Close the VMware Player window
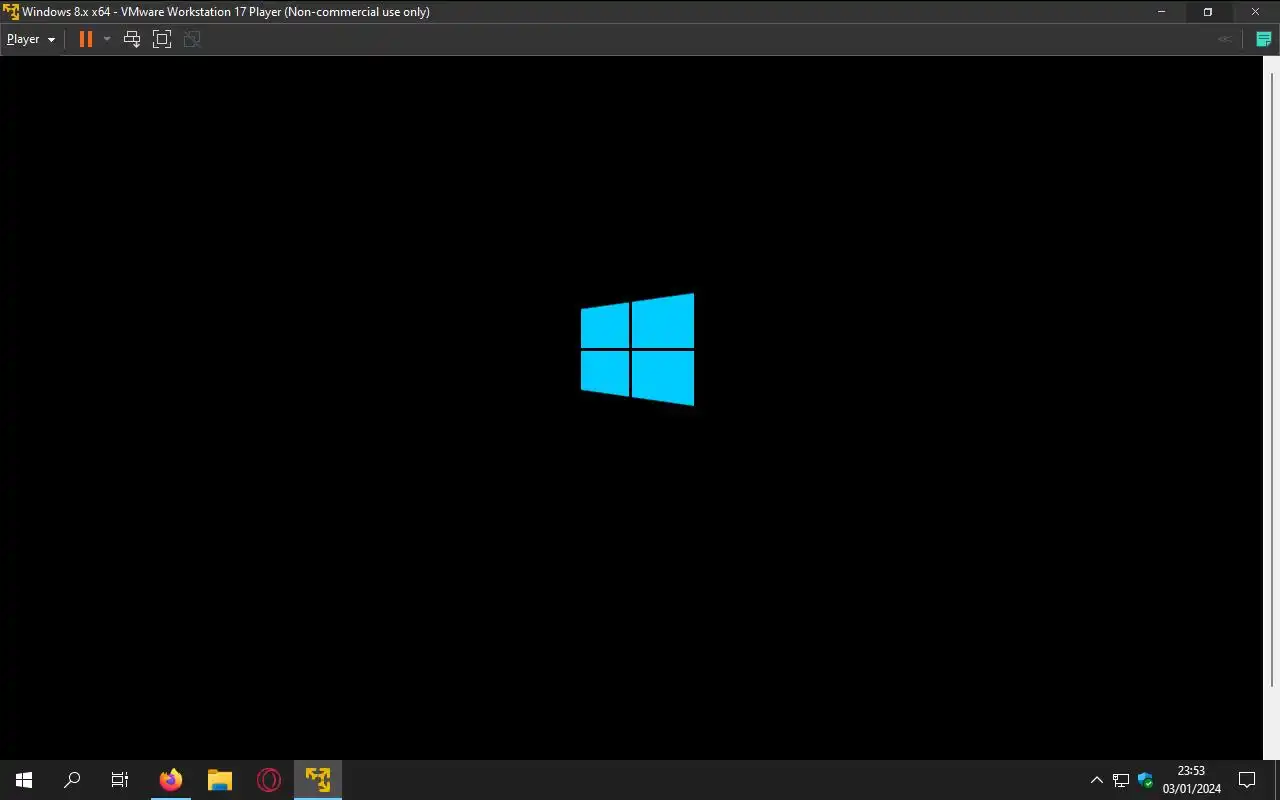Screen dimensions: 1280x800 tap(1255, 12)
